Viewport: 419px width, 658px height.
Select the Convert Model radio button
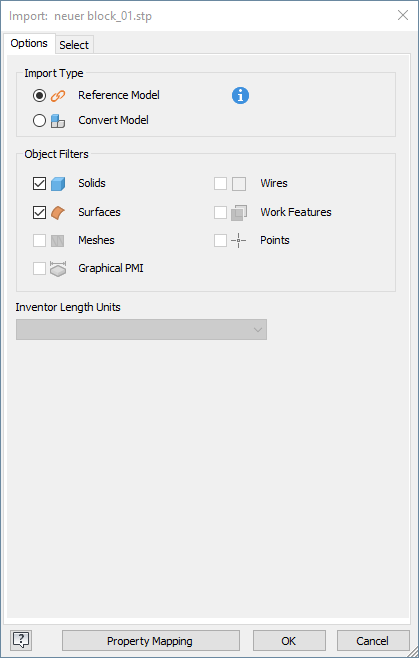(x=39, y=121)
